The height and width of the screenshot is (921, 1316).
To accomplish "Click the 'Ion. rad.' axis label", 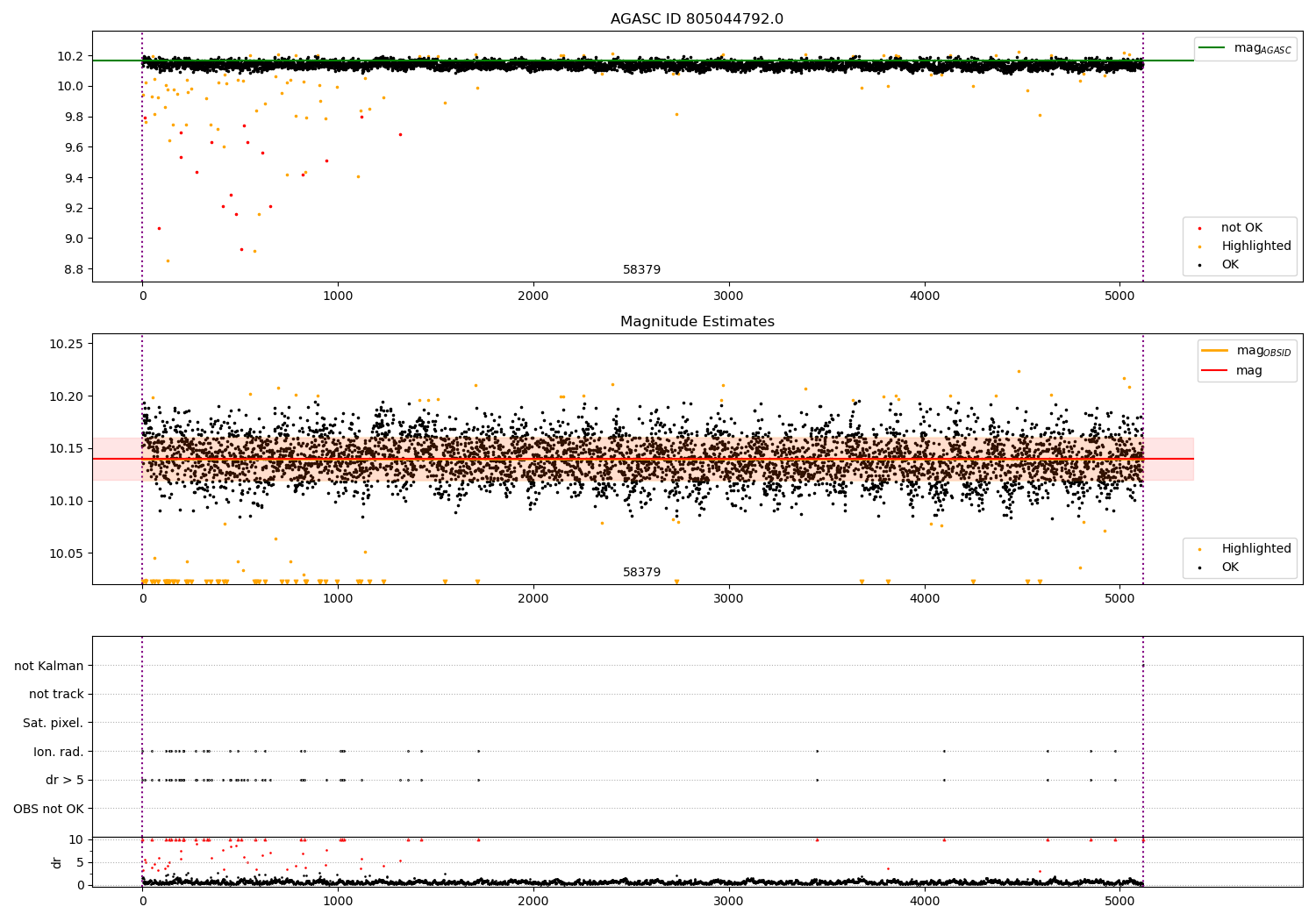I will pyautogui.click(x=59, y=752).
